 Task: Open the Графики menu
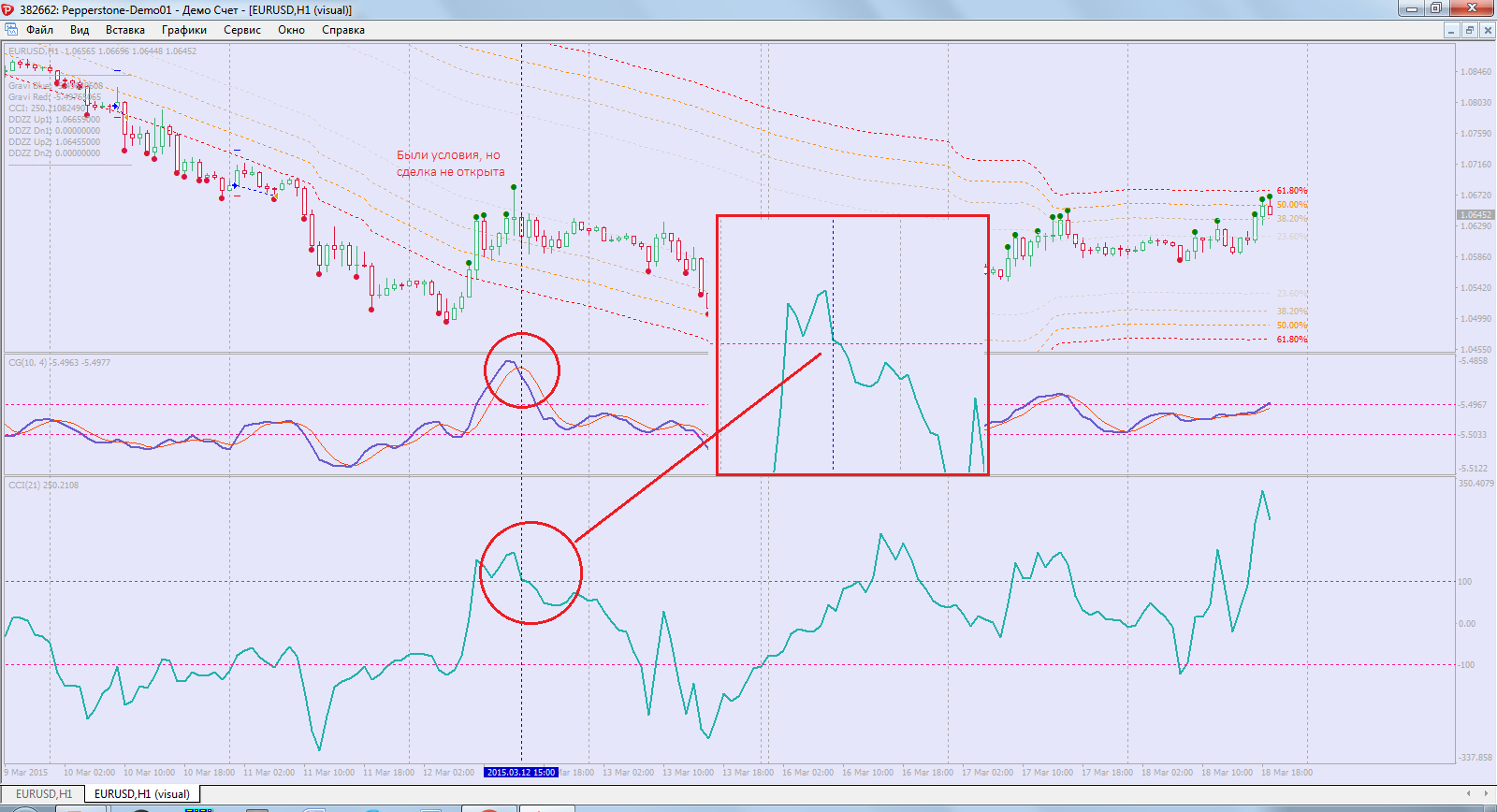184,30
